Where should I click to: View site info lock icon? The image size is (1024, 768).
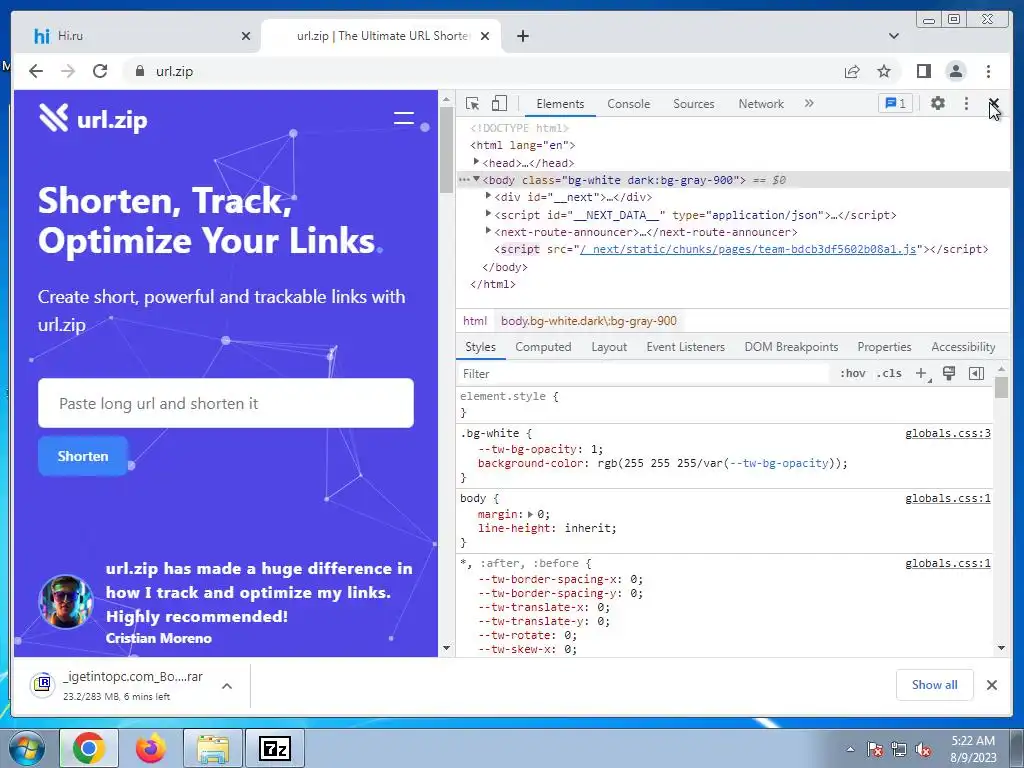coord(139,71)
